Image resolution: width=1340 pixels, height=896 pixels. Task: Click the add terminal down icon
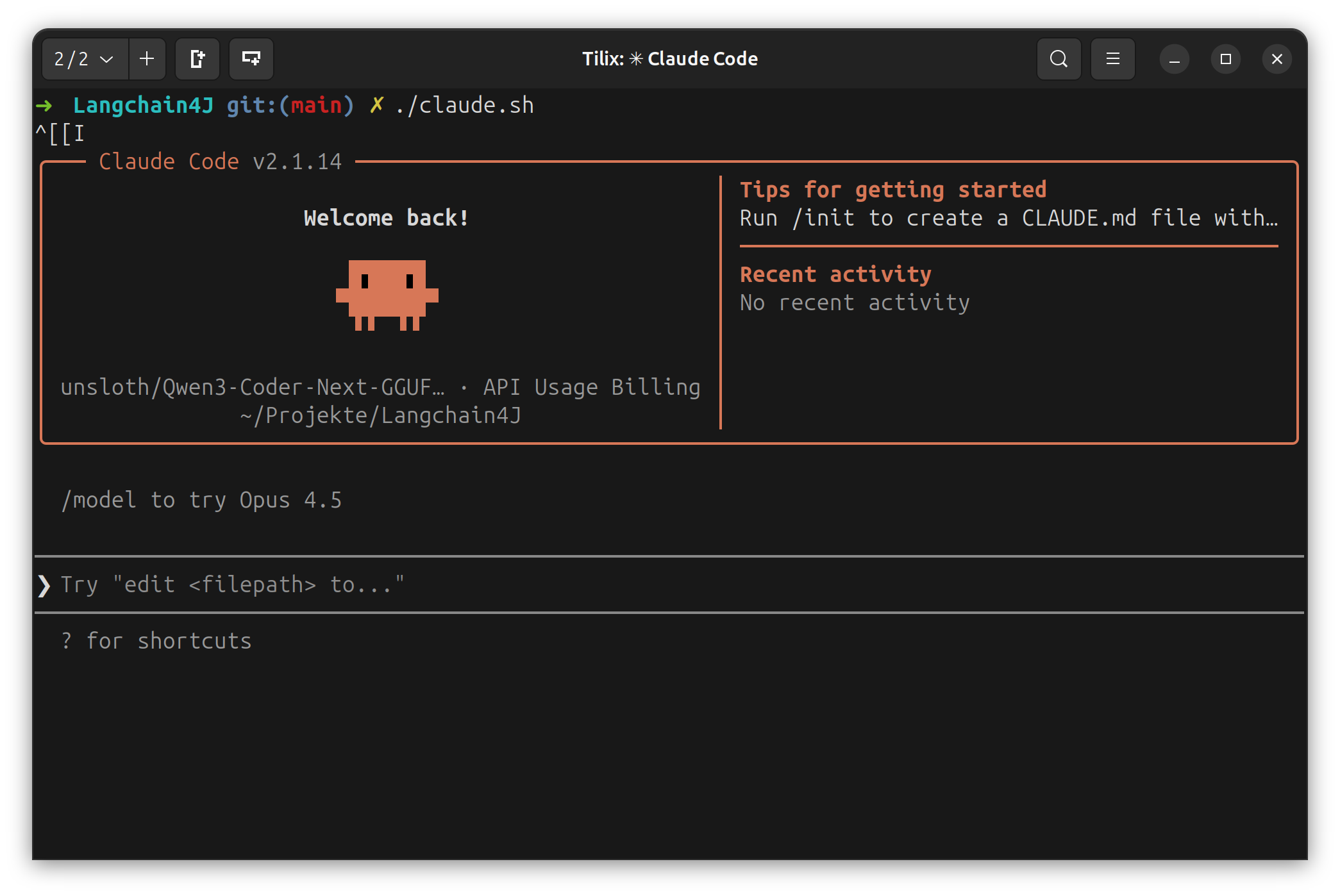(x=251, y=59)
